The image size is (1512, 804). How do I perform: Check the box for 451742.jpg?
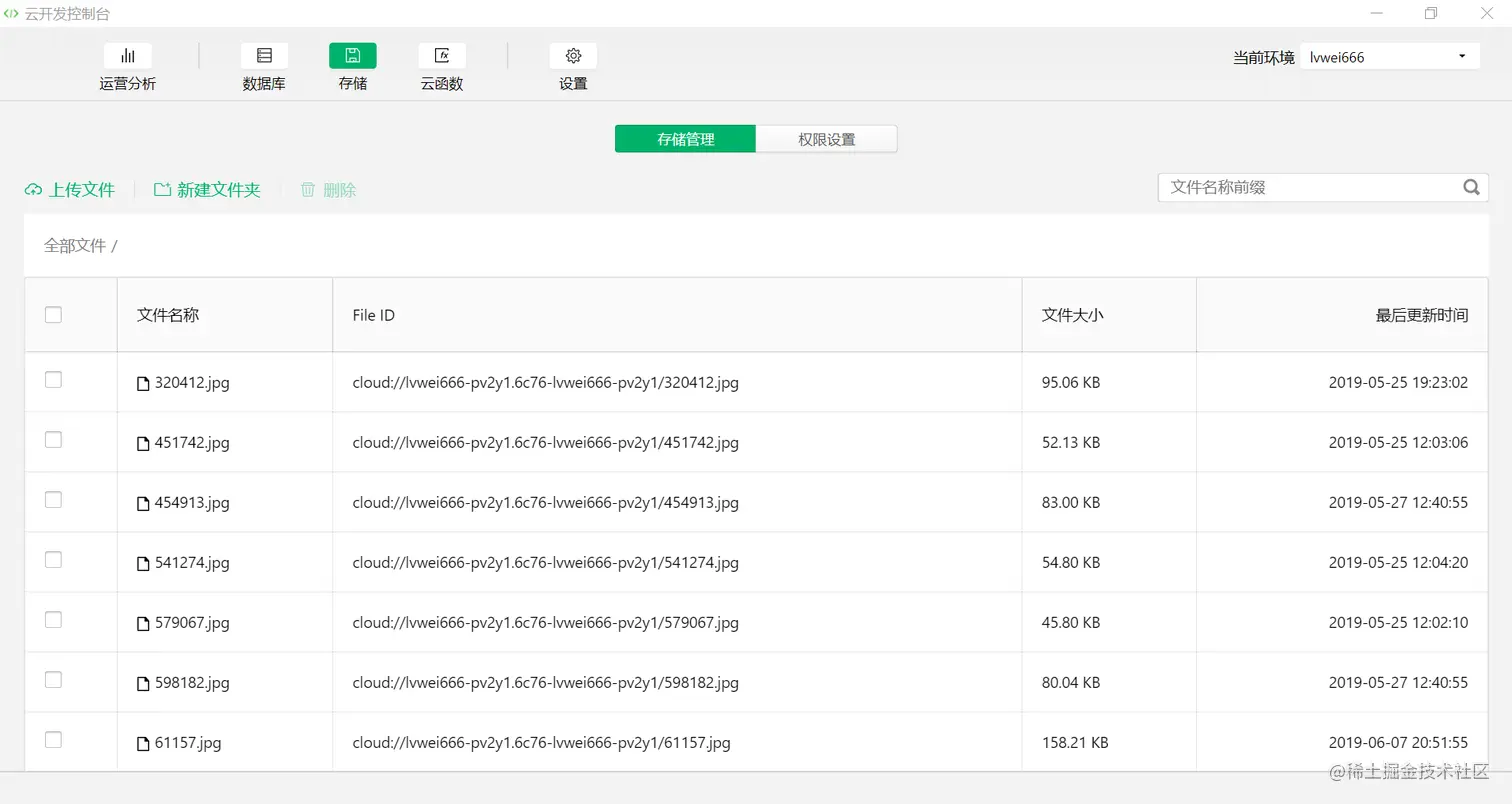53,439
